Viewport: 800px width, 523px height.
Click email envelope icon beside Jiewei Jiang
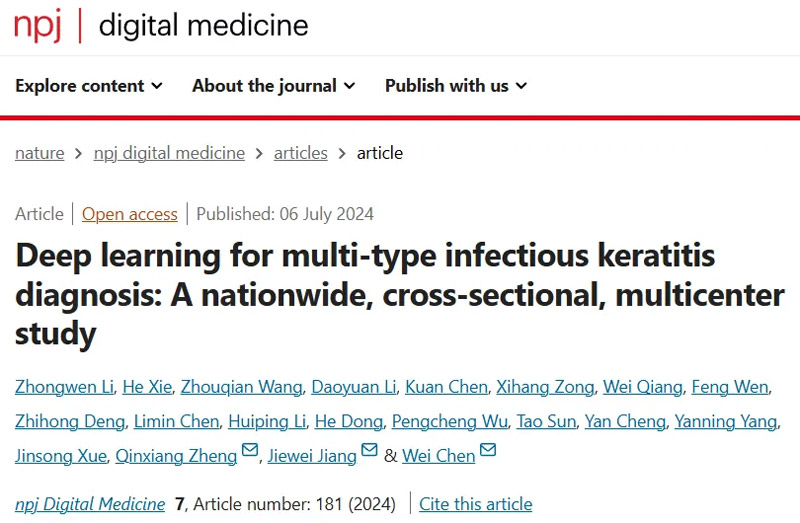point(369,450)
